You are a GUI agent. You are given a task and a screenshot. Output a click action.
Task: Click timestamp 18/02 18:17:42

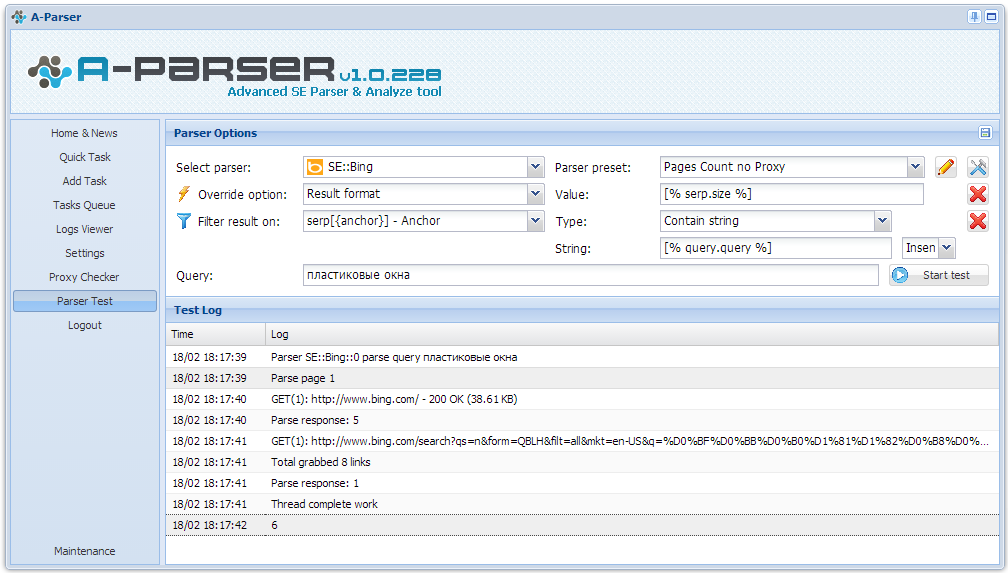pyautogui.click(x=210, y=525)
